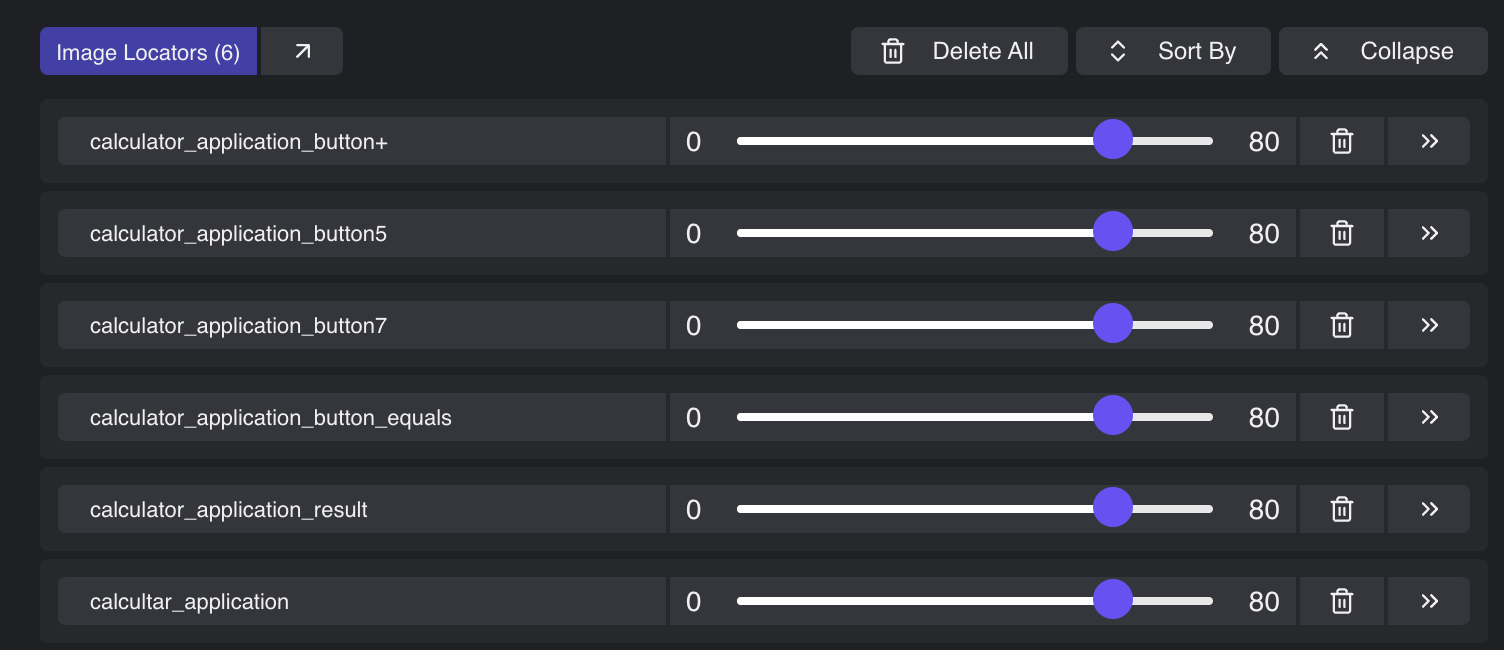Open the external arrow icon beside Image Locators
Viewport: 1504px width, 650px height.
coord(302,51)
